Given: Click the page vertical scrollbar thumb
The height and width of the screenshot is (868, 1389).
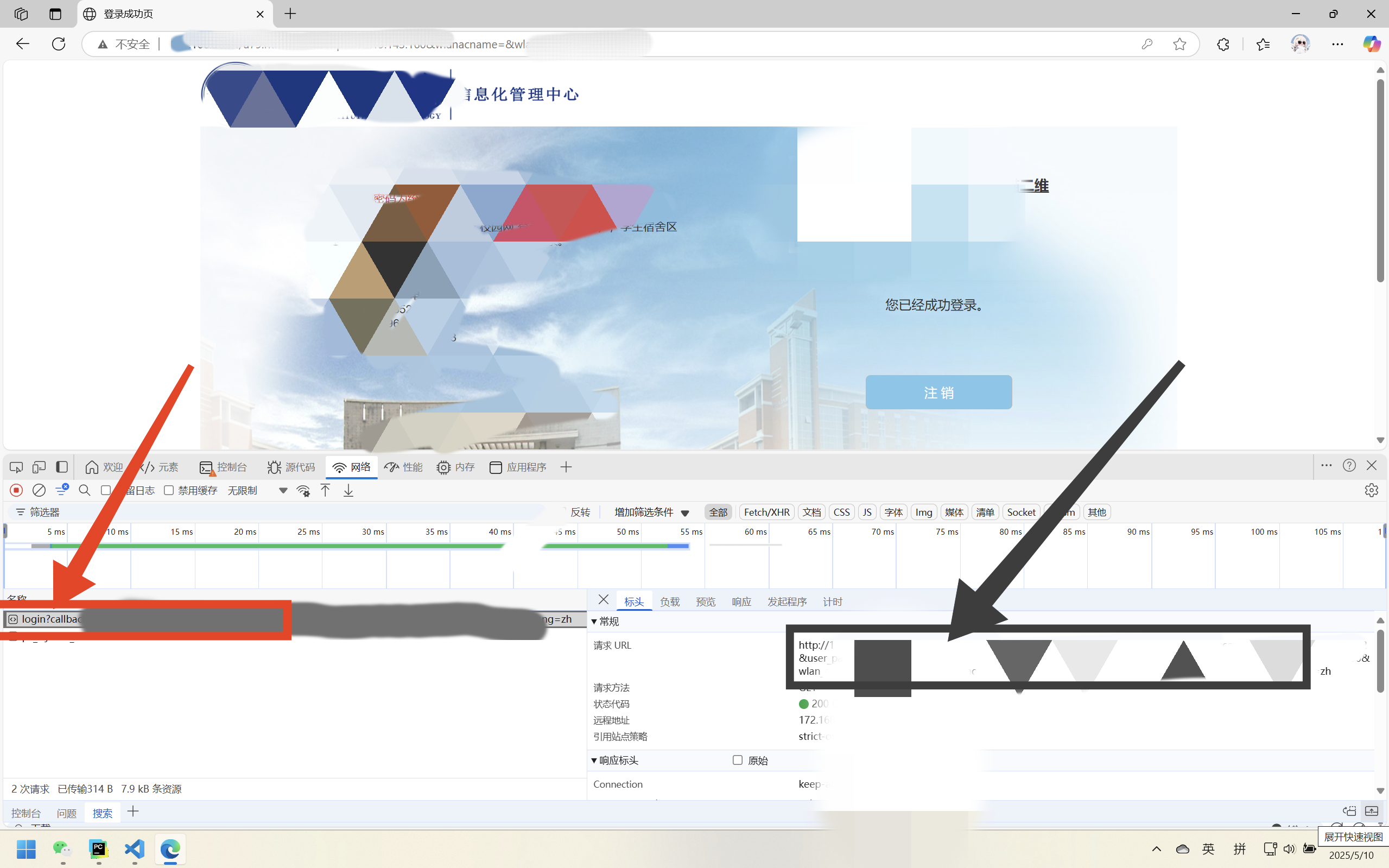Looking at the screenshot, I should 1380,181.
